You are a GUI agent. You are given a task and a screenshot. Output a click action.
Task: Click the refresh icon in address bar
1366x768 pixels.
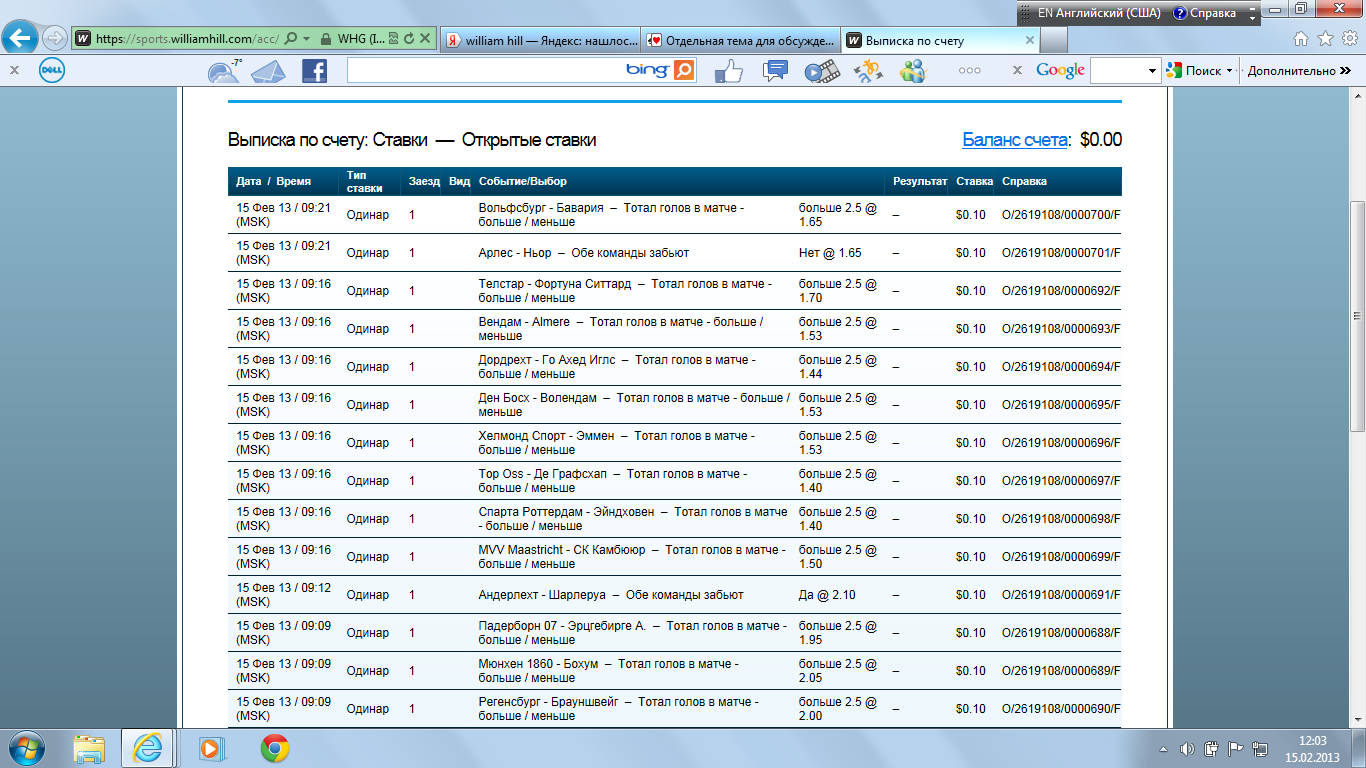408,39
